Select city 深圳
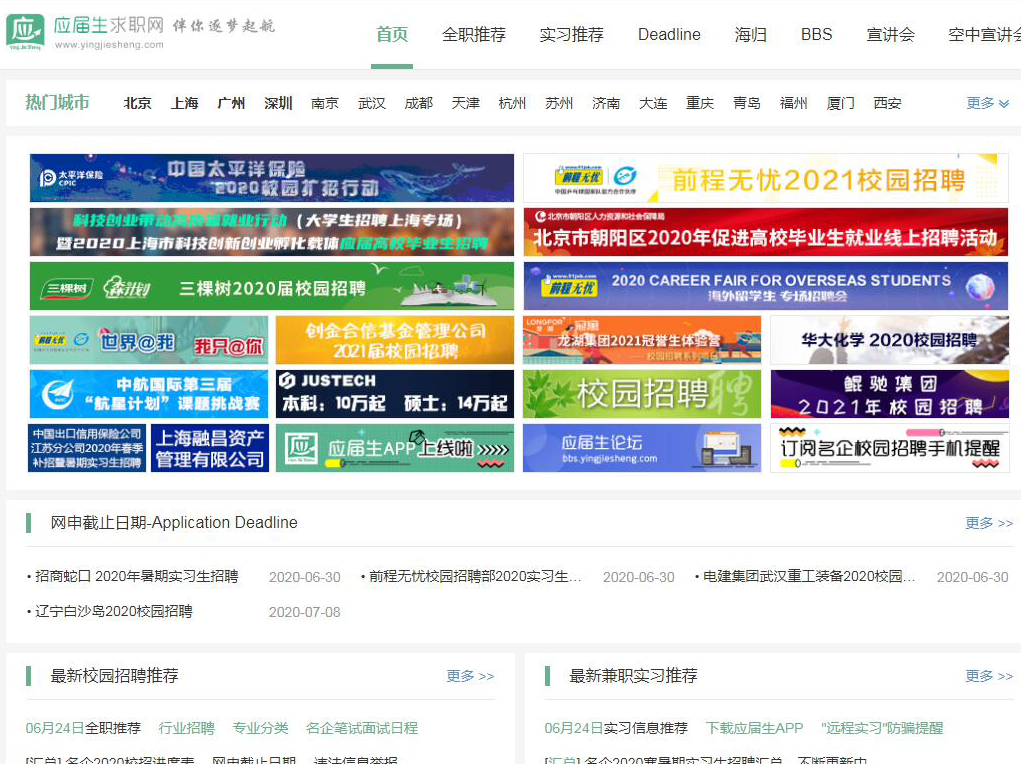This screenshot has width=1021, height=764. click(x=278, y=103)
